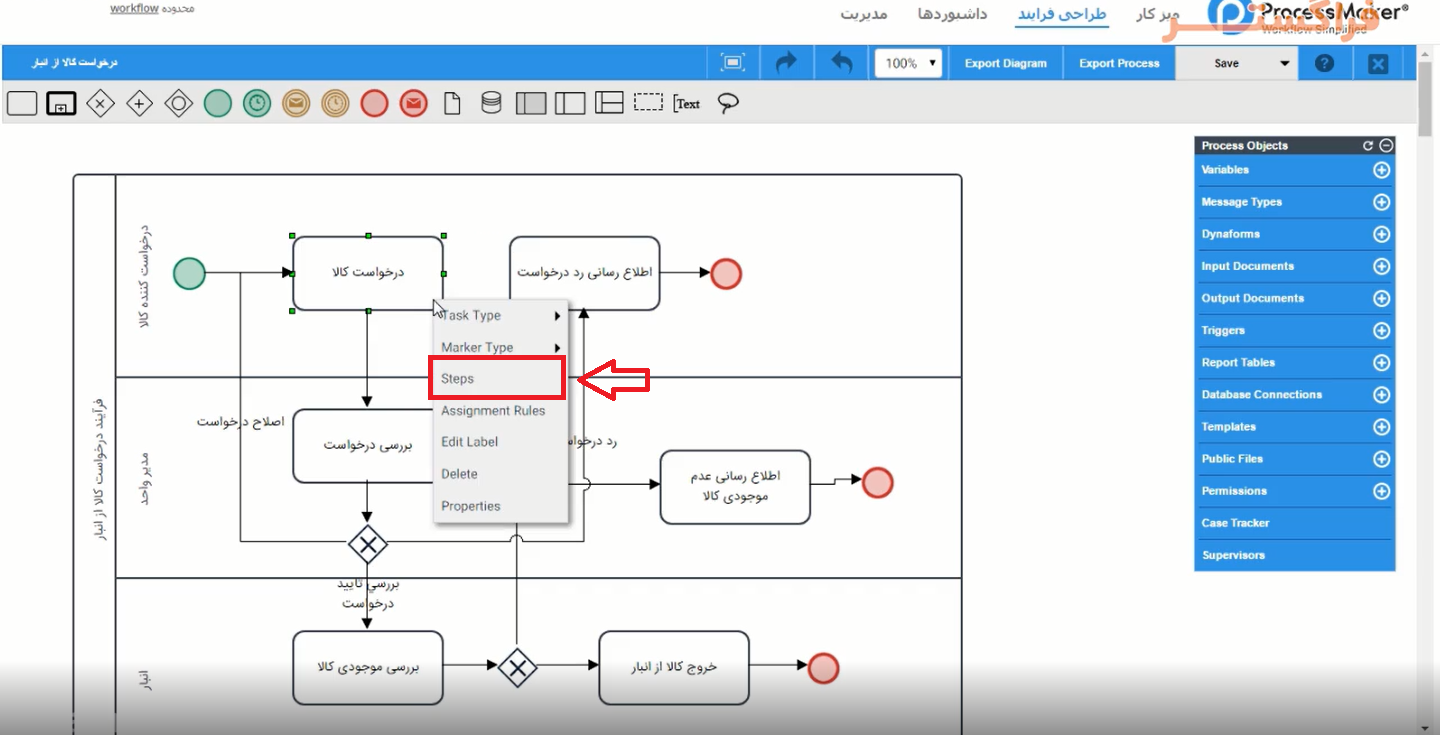Toggle full screen view icon

tap(733, 63)
